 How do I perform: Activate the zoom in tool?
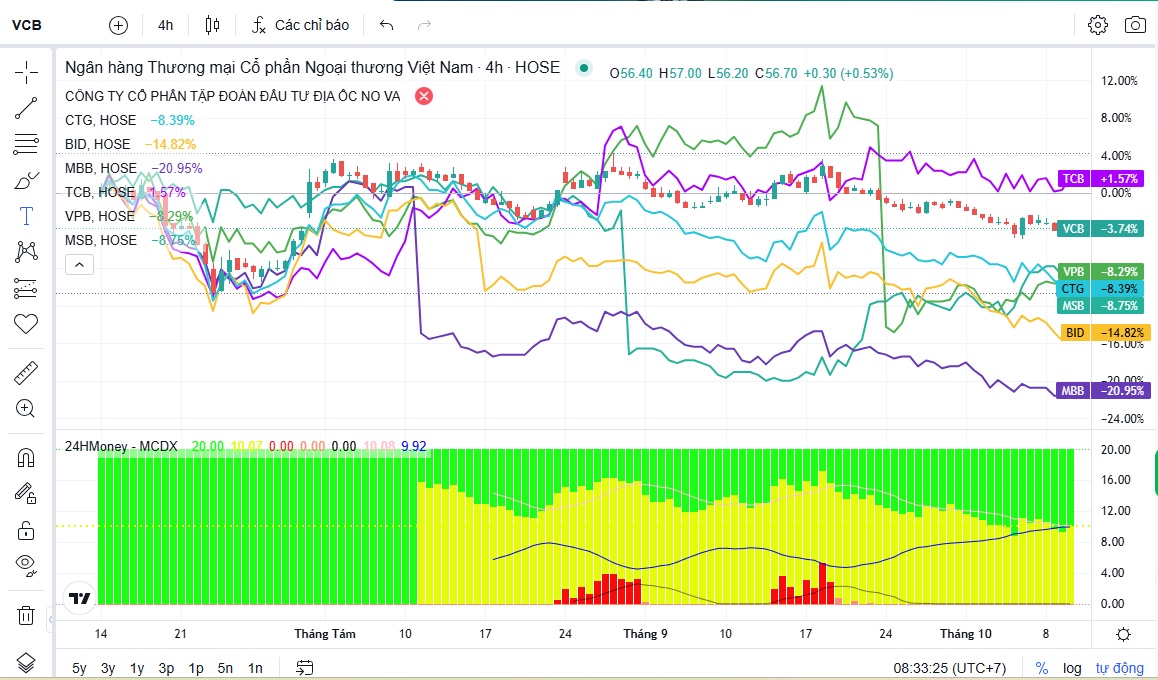click(26, 408)
